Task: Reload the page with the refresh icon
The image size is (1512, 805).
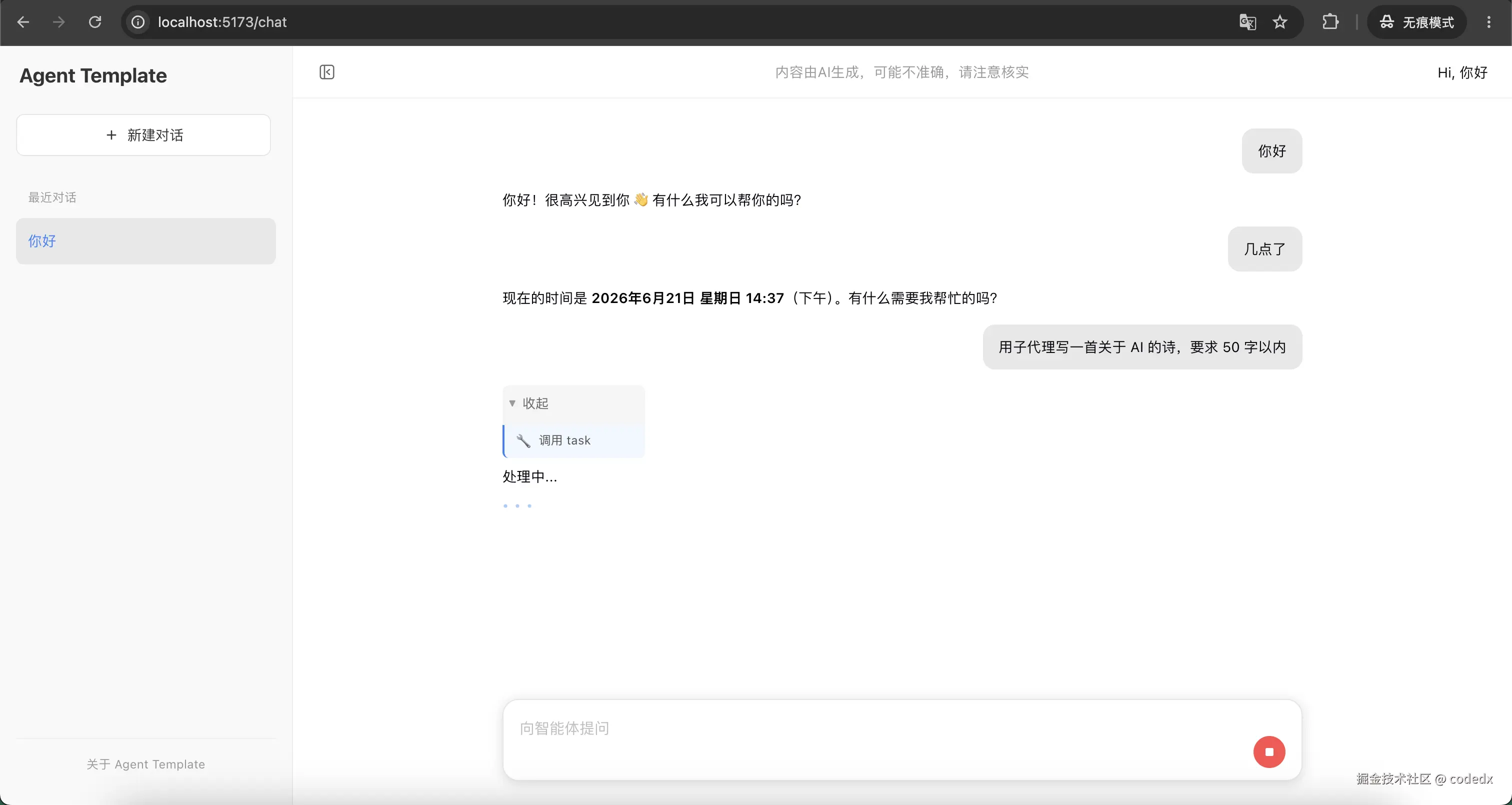Action: coord(95,22)
